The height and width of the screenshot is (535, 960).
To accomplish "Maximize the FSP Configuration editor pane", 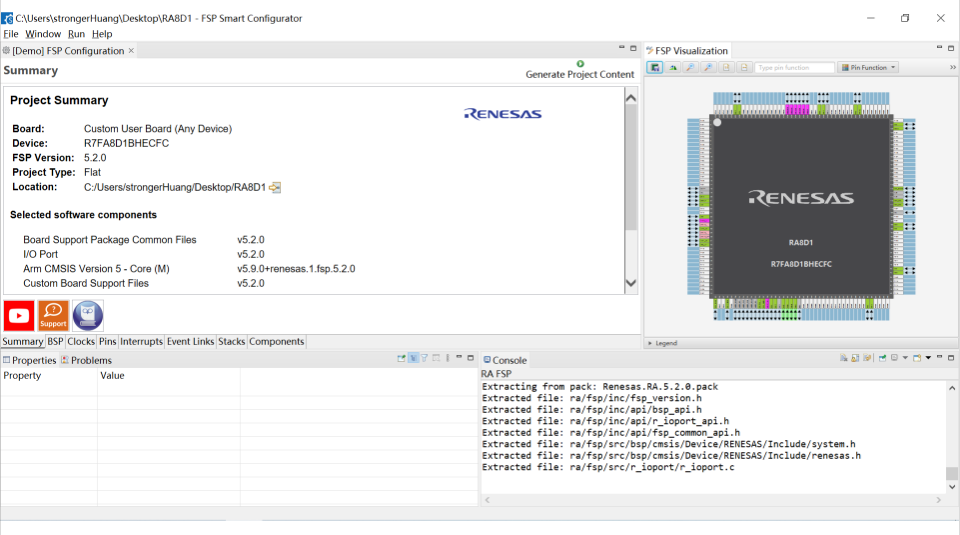I will pos(633,48).
